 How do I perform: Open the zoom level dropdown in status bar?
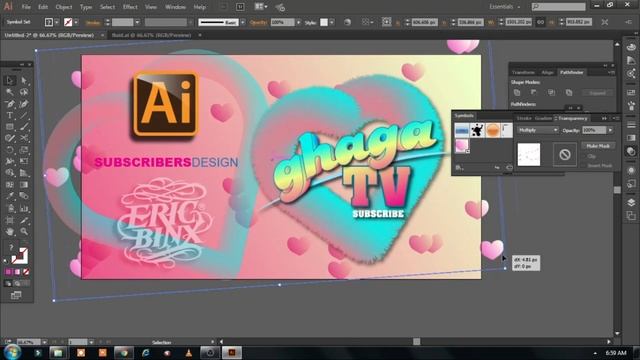(44, 342)
